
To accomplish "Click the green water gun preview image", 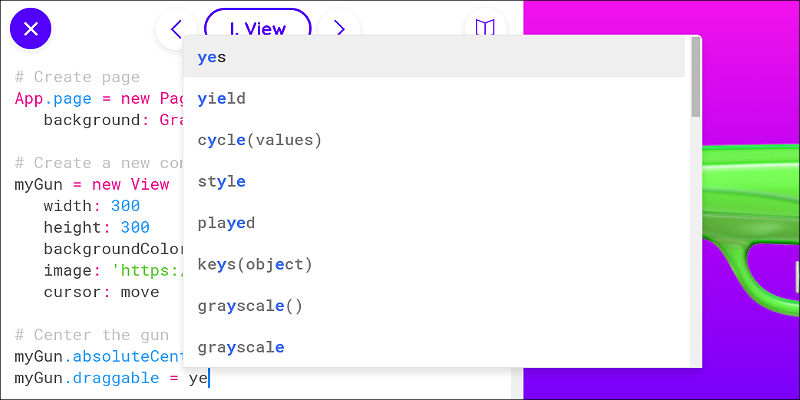I will tap(750, 224).
